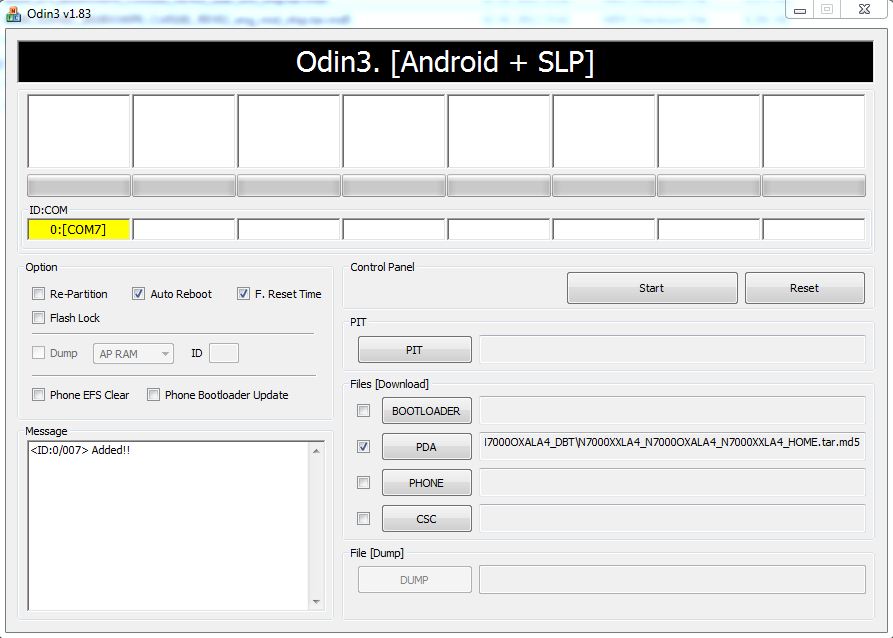Click the PDA file path field
This screenshot has width=893, height=638.
coord(672,442)
